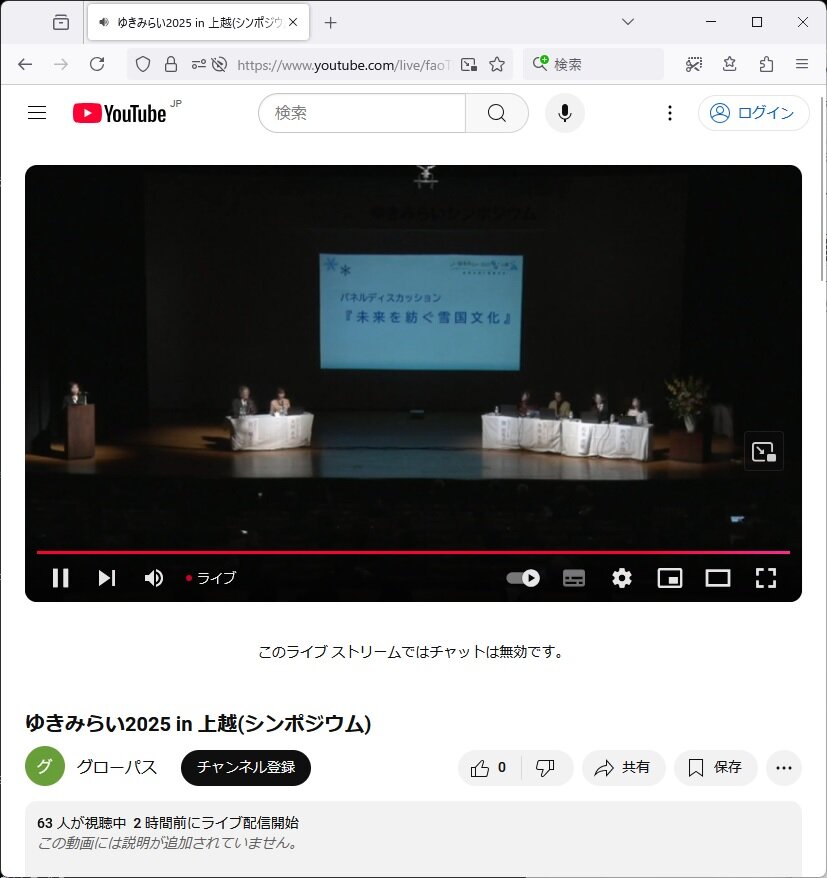The width and height of the screenshot is (827, 878).
Task: Mute the video volume
Action: [154, 578]
